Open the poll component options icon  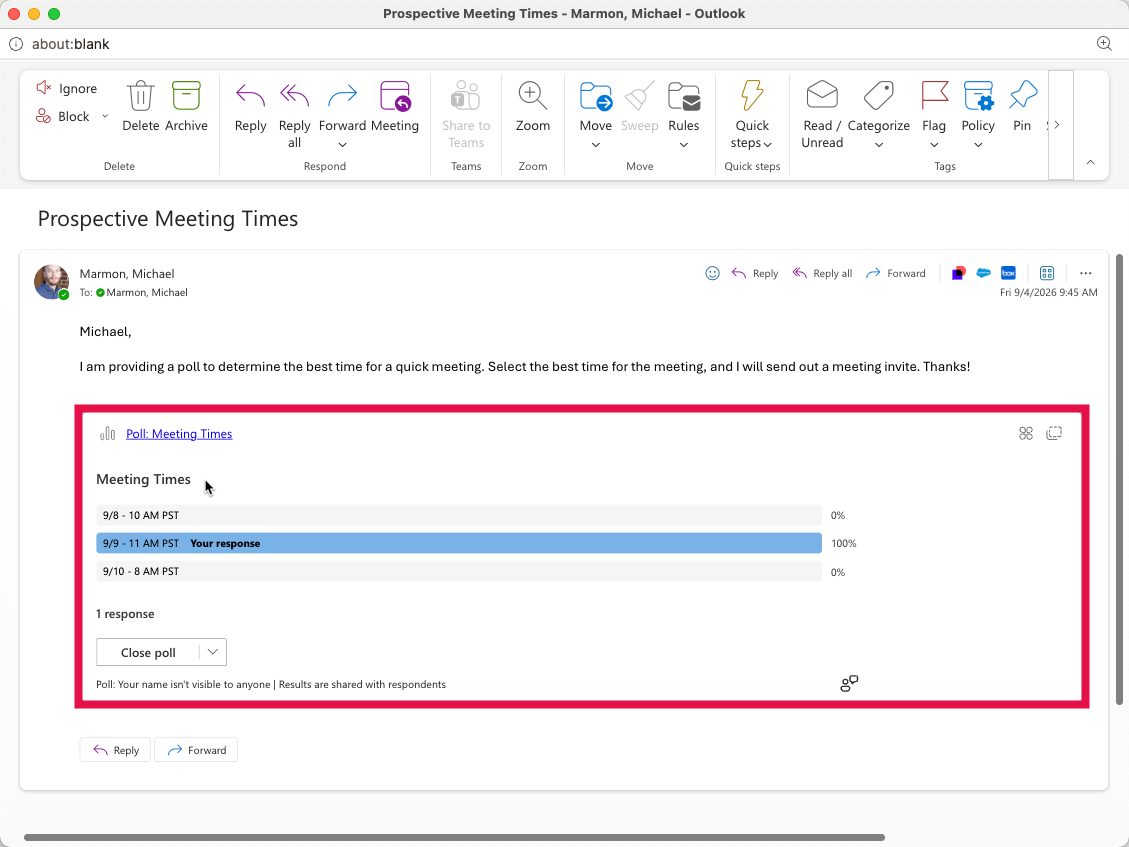(x=1026, y=433)
